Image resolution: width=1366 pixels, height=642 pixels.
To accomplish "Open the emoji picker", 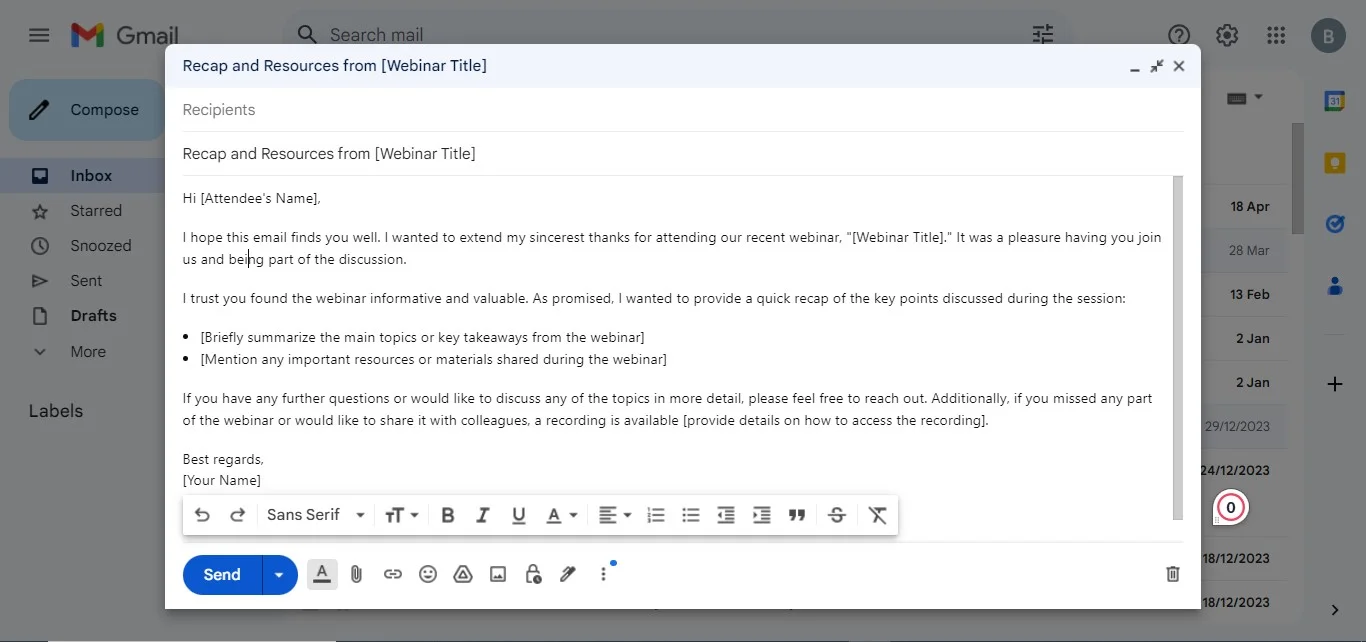I will (x=428, y=574).
